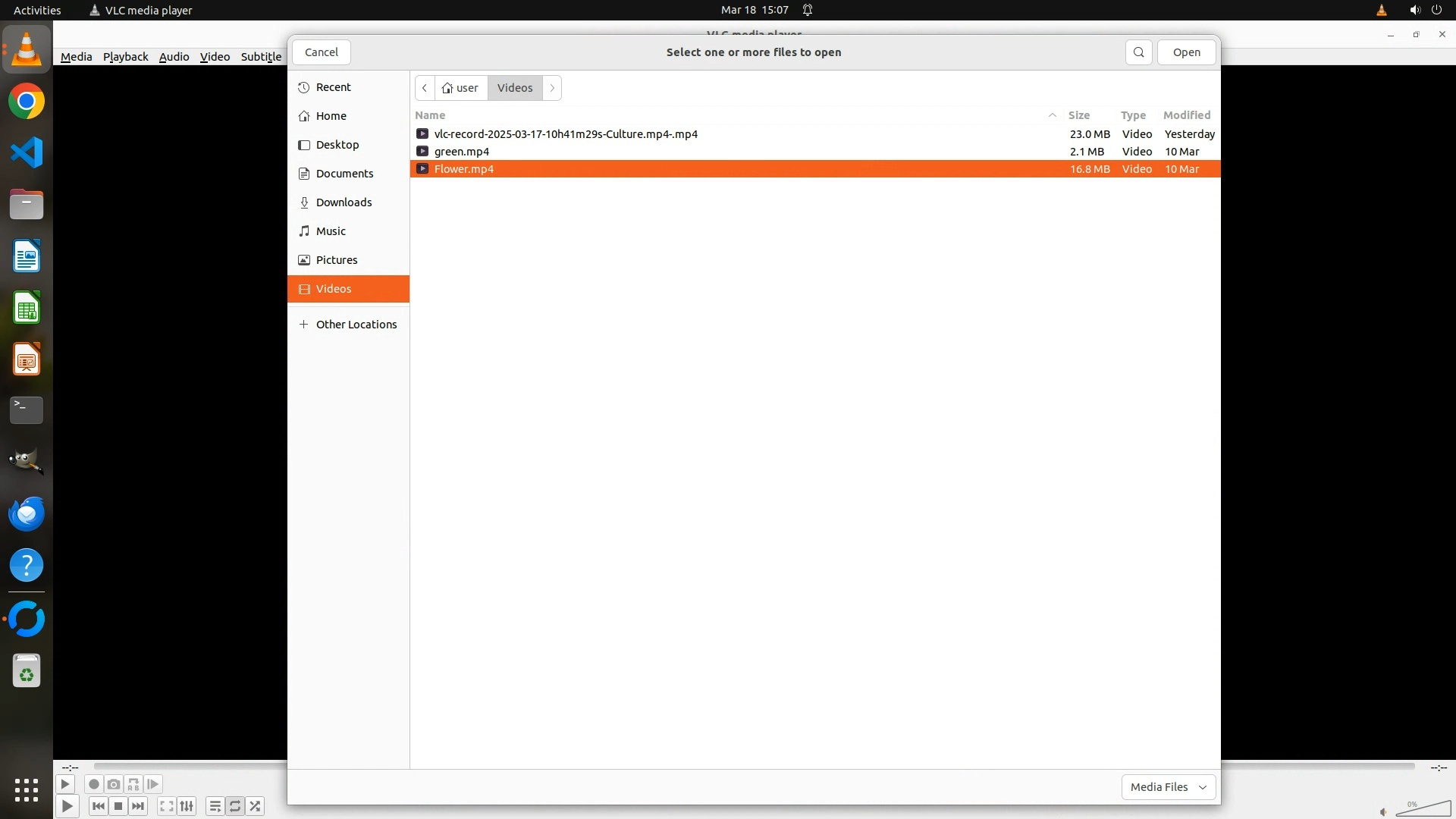The height and width of the screenshot is (819, 1456).
Task: Open extended settings equalizer icon
Action: (x=187, y=806)
